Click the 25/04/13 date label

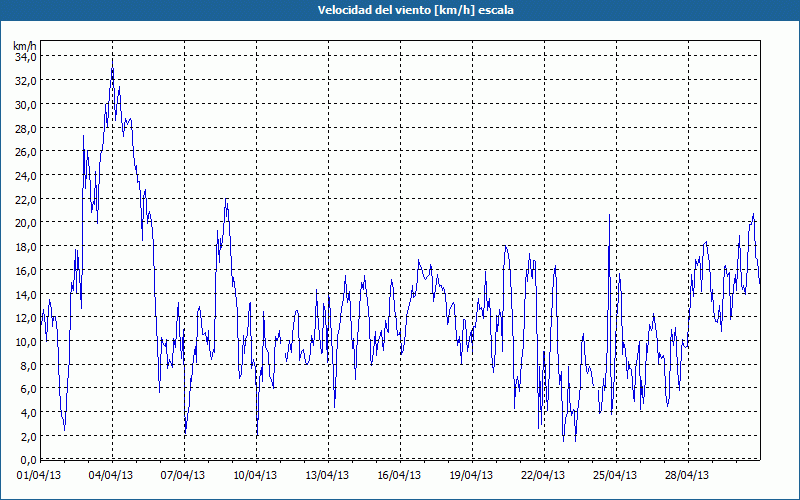click(615, 476)
